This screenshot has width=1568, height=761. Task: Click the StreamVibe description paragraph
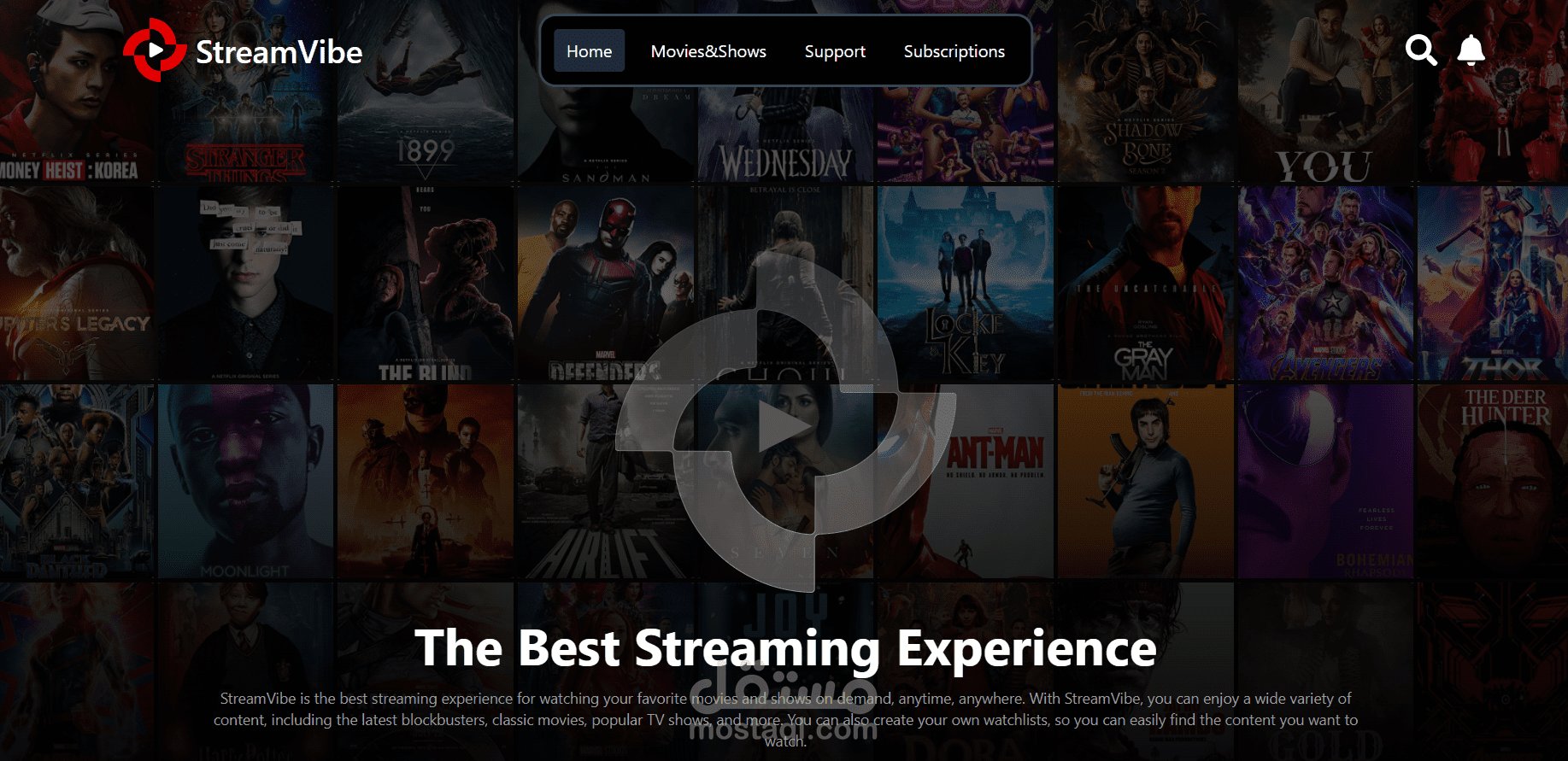pyautogui.click(x=785, y=720)
